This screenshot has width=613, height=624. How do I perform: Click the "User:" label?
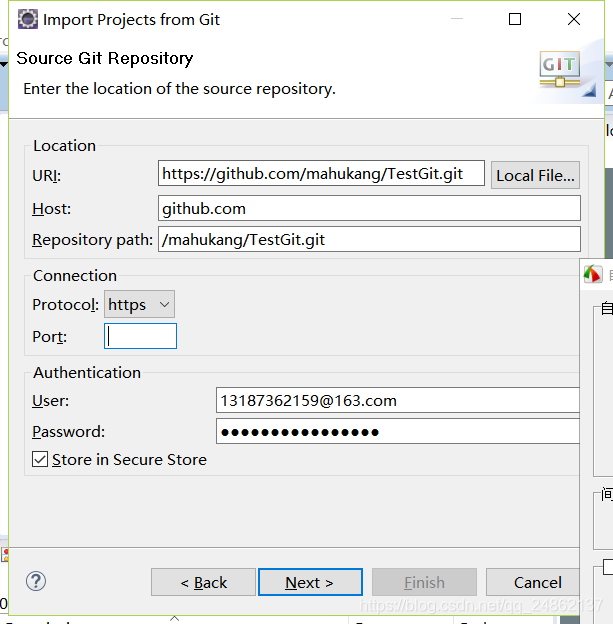coord(51,401)
